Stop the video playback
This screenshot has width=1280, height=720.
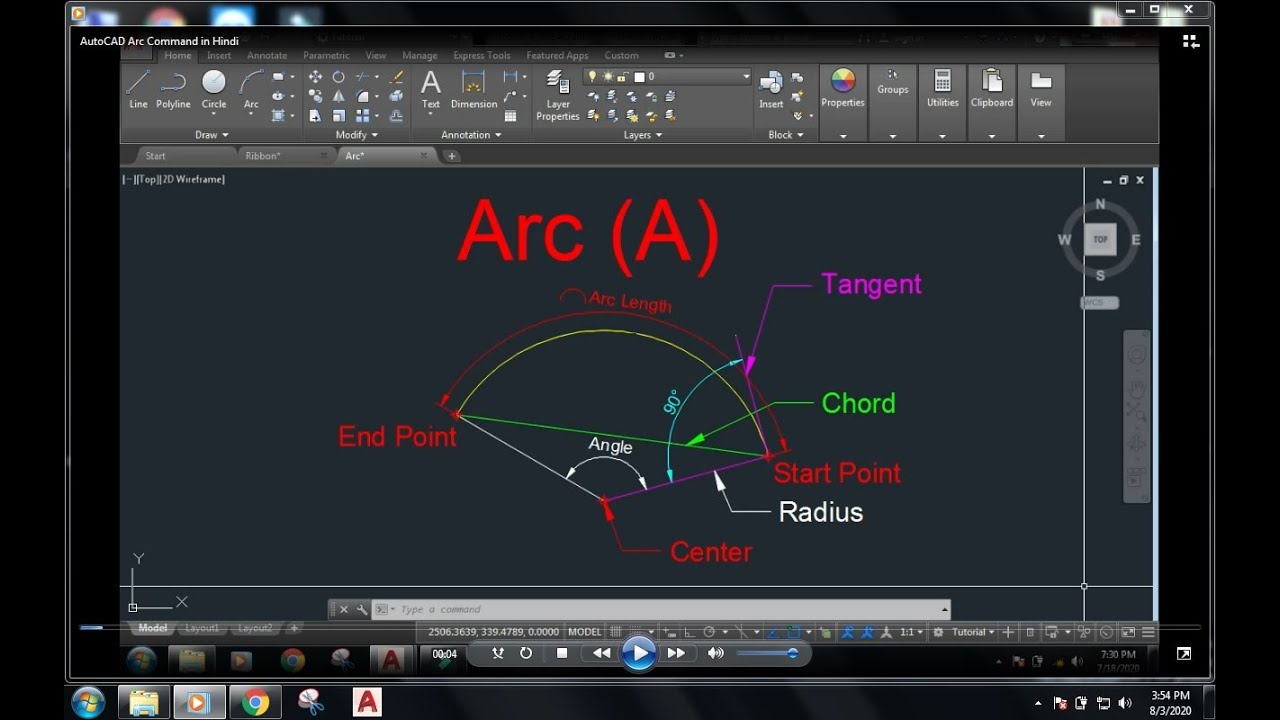coord(562,653)
